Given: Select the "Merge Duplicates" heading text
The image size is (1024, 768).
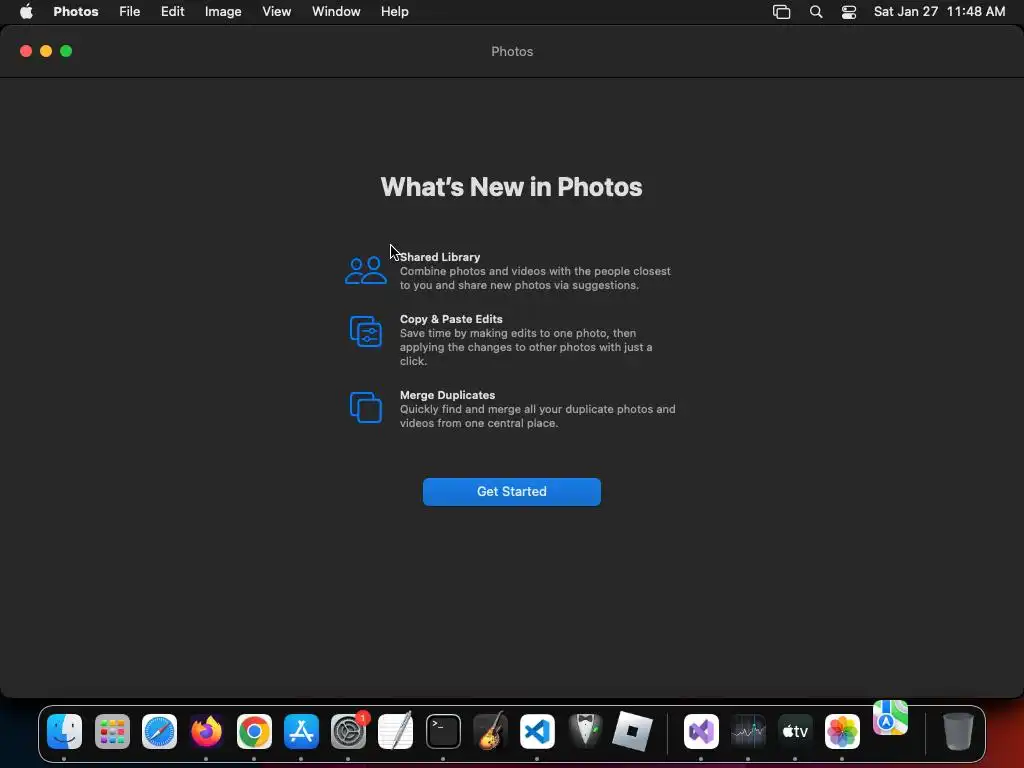Looking at the screenshot, I should (447, 395).
